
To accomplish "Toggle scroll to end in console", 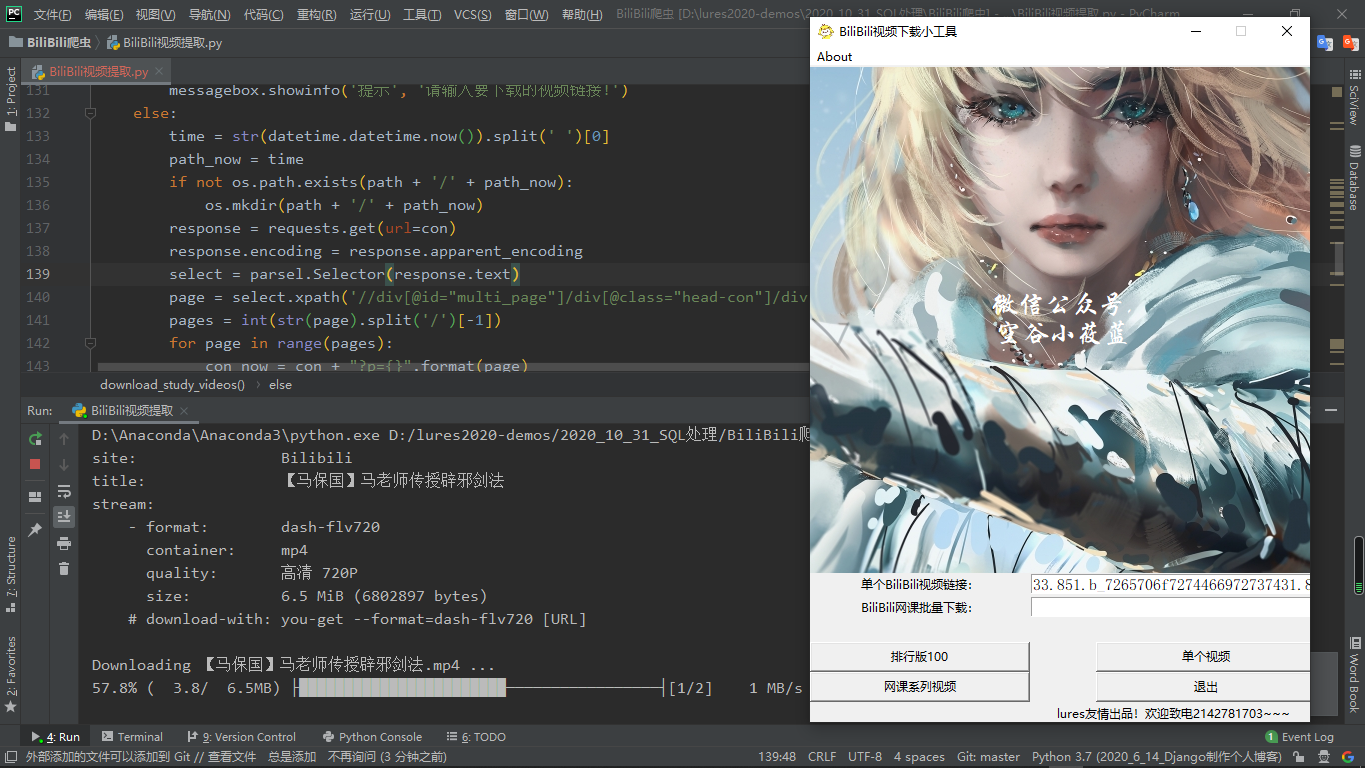I will tap(64, 516).
